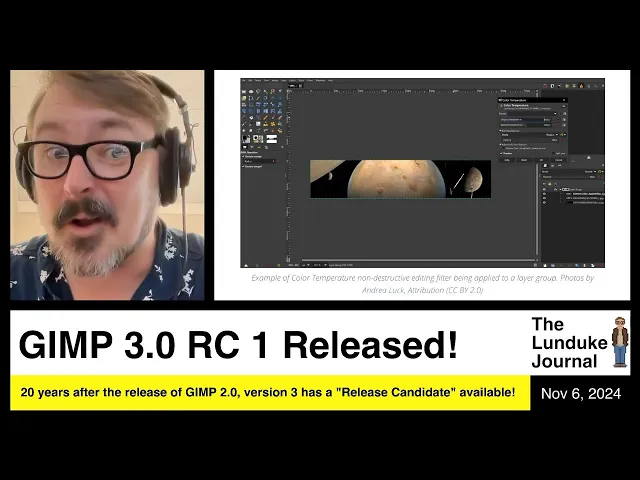Open the Edit menu

point(250,80)
